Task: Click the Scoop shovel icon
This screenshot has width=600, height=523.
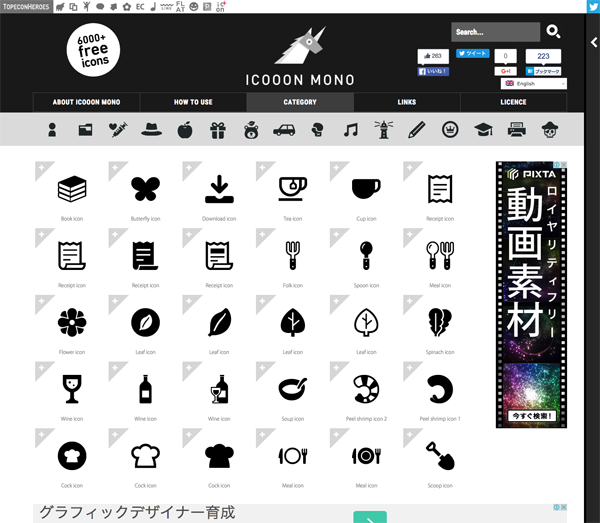Action: (440, 455)
